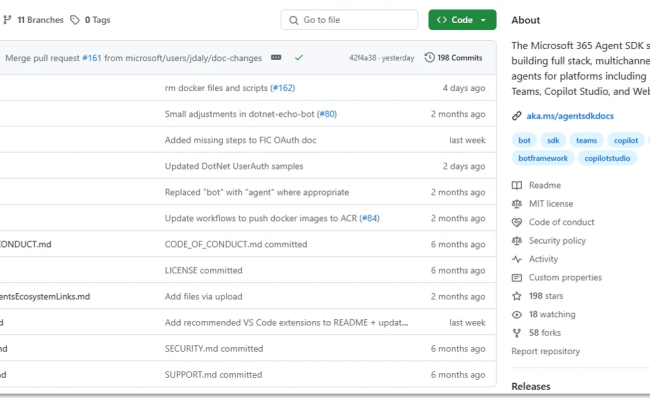Open pull request #80 link
This screenshot has width=650, height=400.
[x=327, y=114]
